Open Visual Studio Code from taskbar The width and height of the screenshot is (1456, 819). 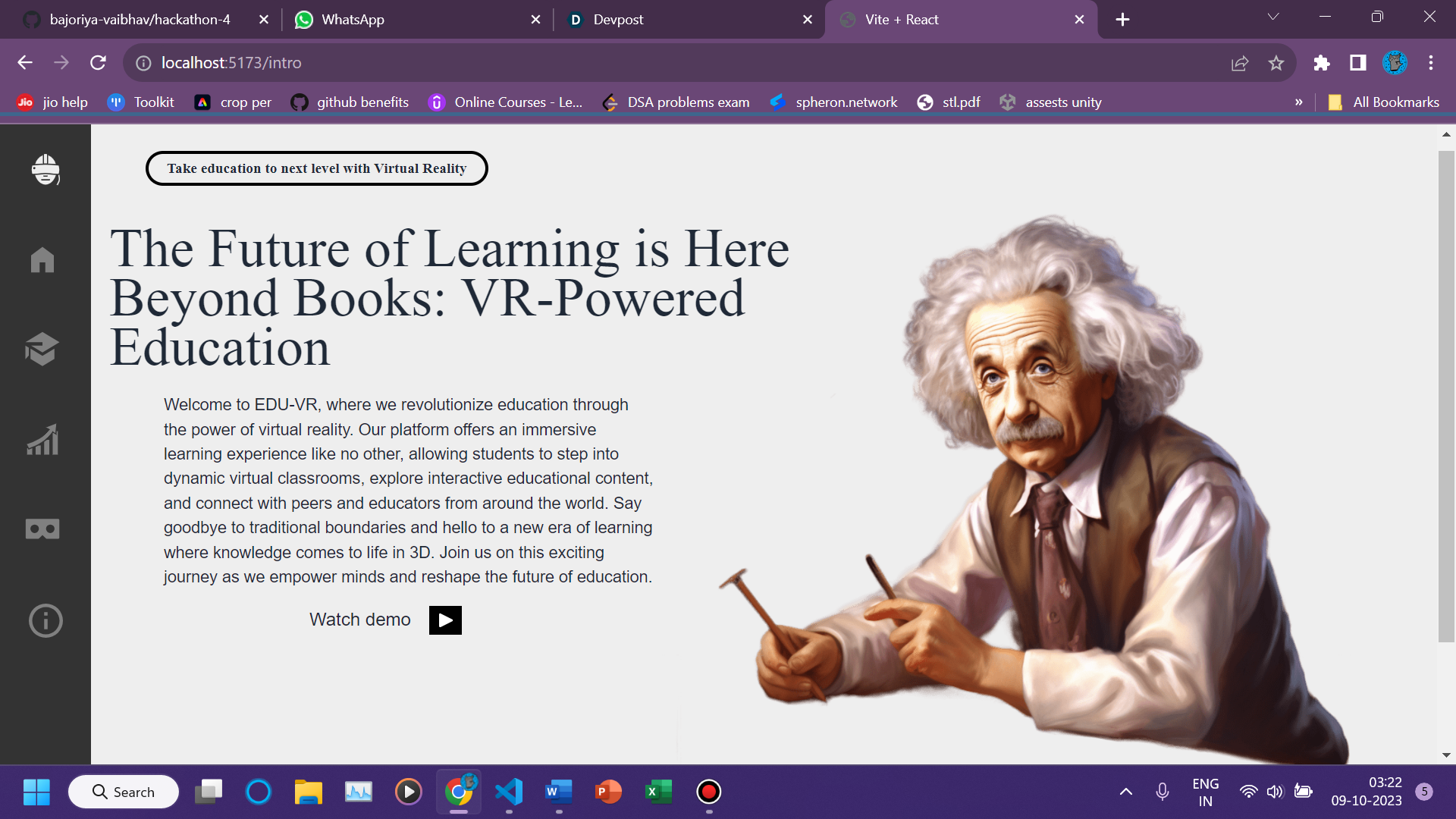[509, 792]
